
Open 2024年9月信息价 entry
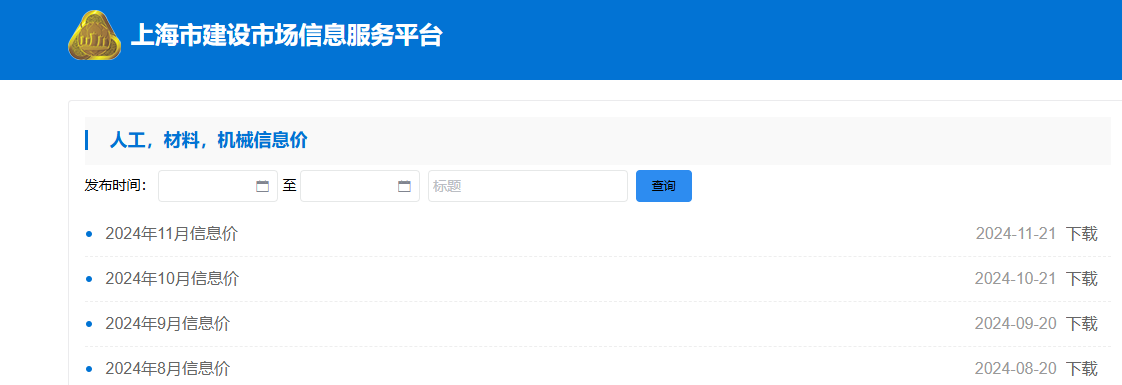(167, 323)
